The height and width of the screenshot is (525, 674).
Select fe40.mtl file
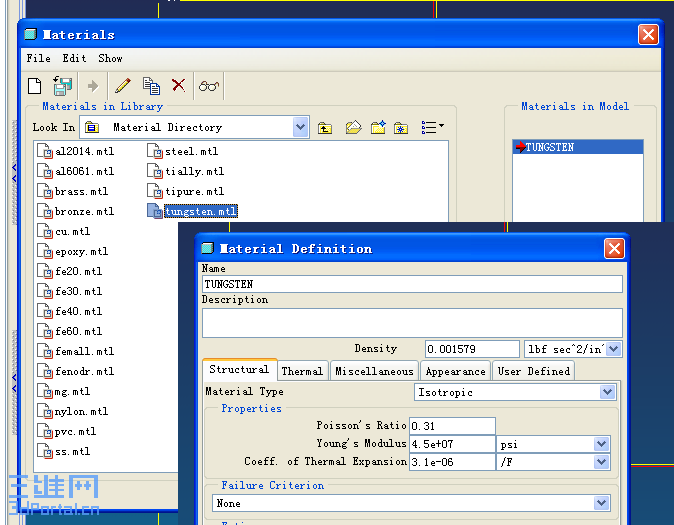70,311
